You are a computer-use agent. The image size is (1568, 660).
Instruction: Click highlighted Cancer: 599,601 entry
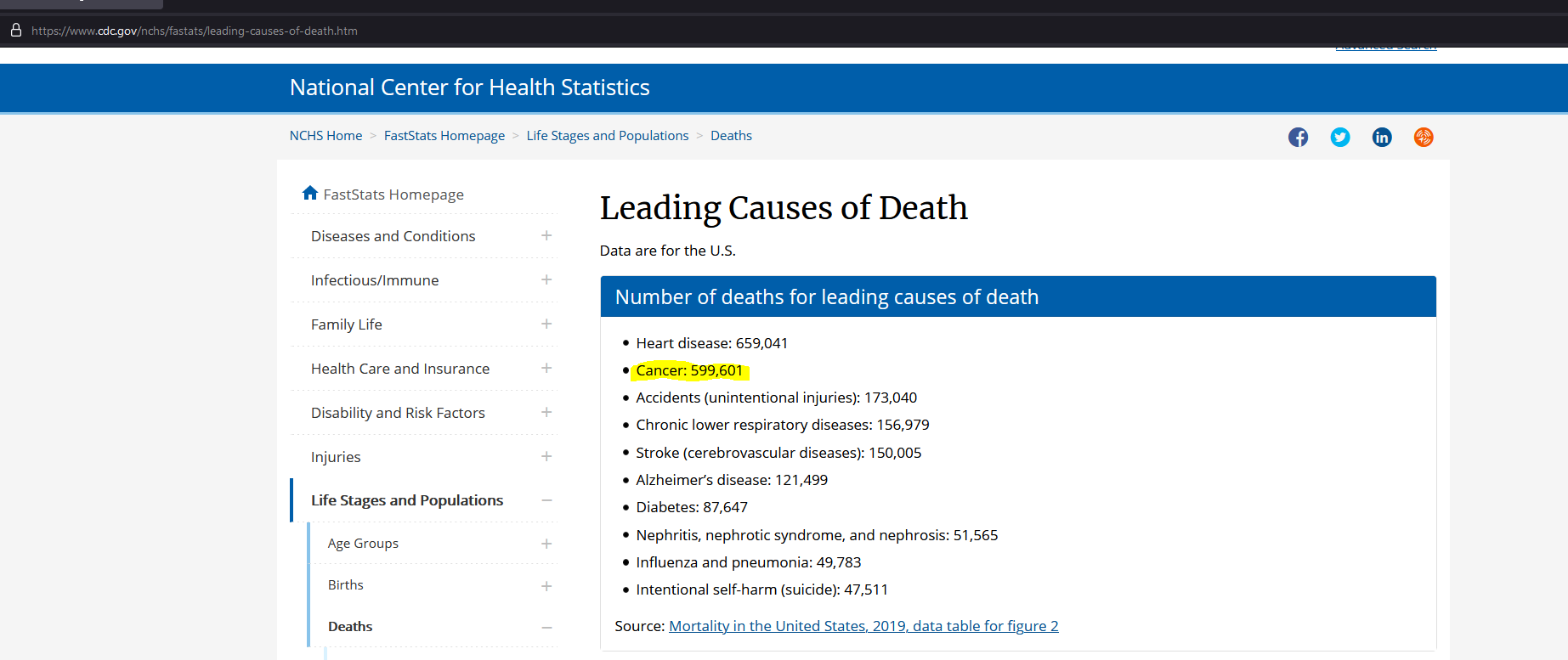click(x=689, y=370)
